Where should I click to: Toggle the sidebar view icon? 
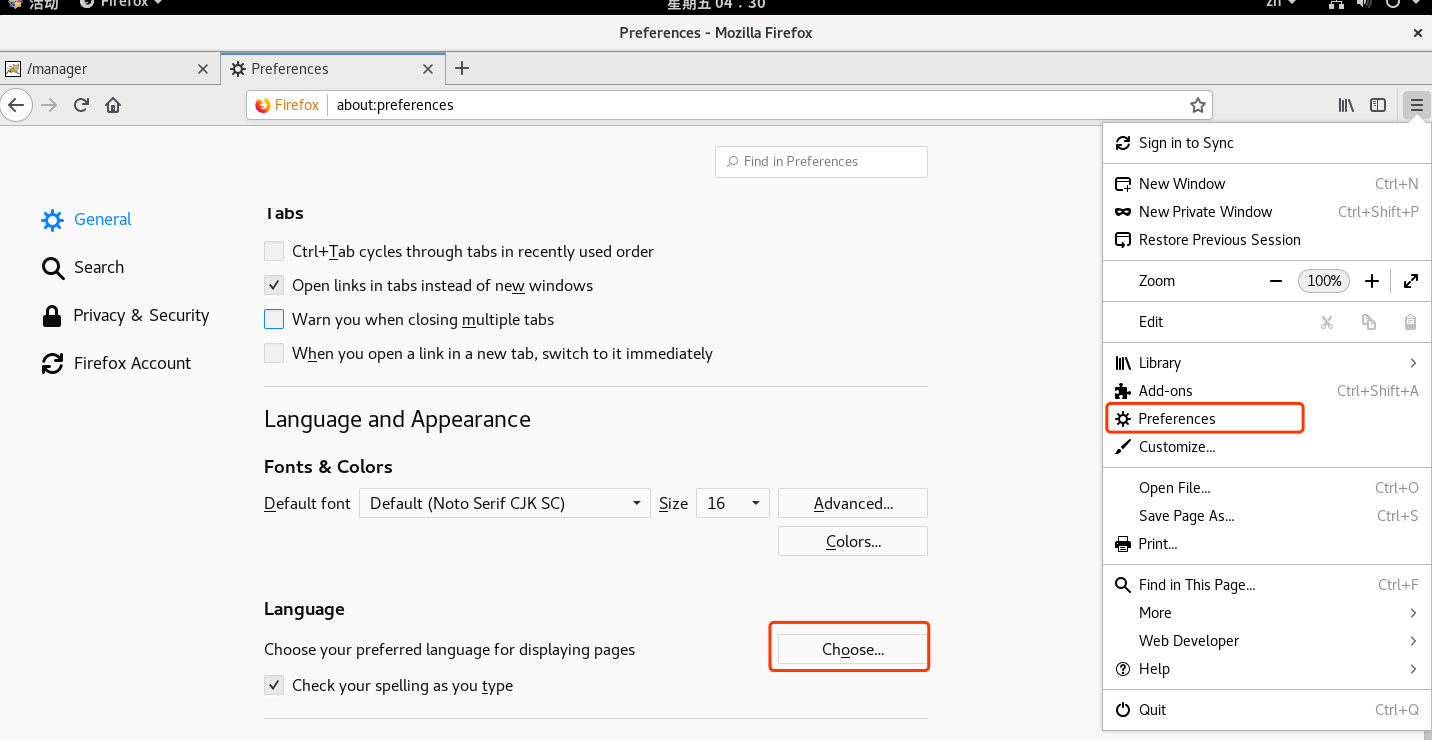(x=1378, y=105)
